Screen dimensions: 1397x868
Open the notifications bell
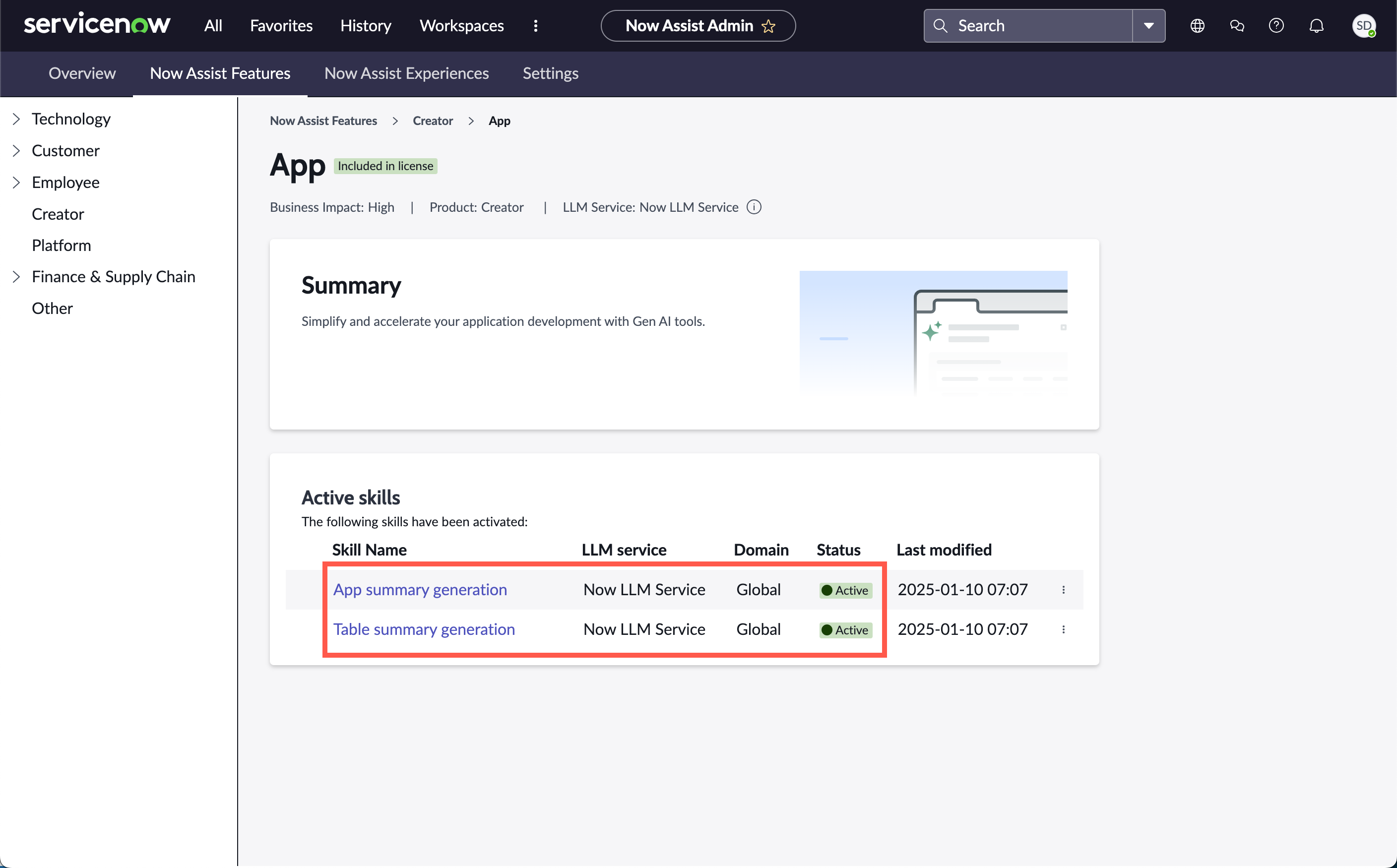tap(1317, 26)
